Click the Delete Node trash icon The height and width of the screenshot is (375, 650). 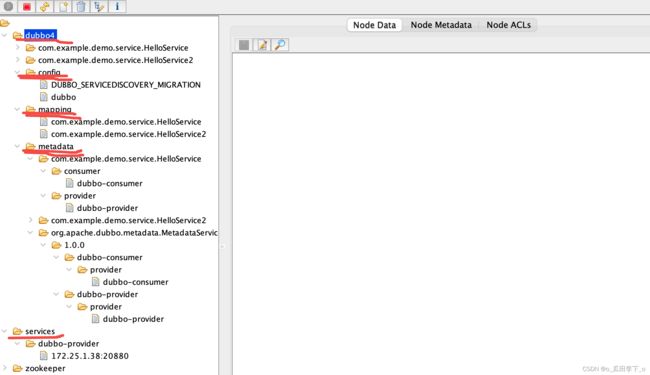(81, 7)
